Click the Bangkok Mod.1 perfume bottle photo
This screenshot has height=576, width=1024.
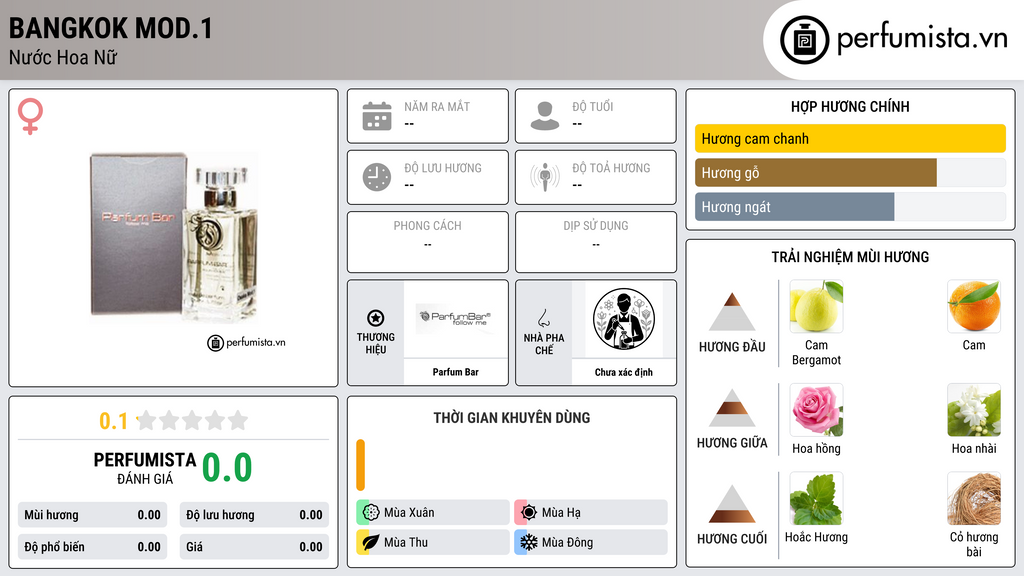coord(174,238)
